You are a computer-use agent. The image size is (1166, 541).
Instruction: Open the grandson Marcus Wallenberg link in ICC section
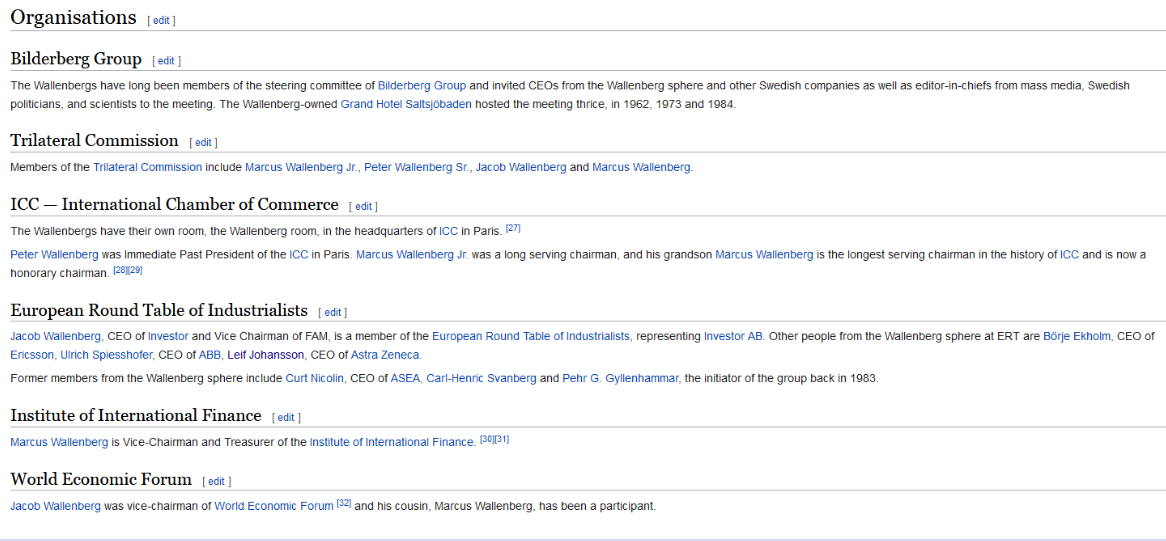point(764,255)
